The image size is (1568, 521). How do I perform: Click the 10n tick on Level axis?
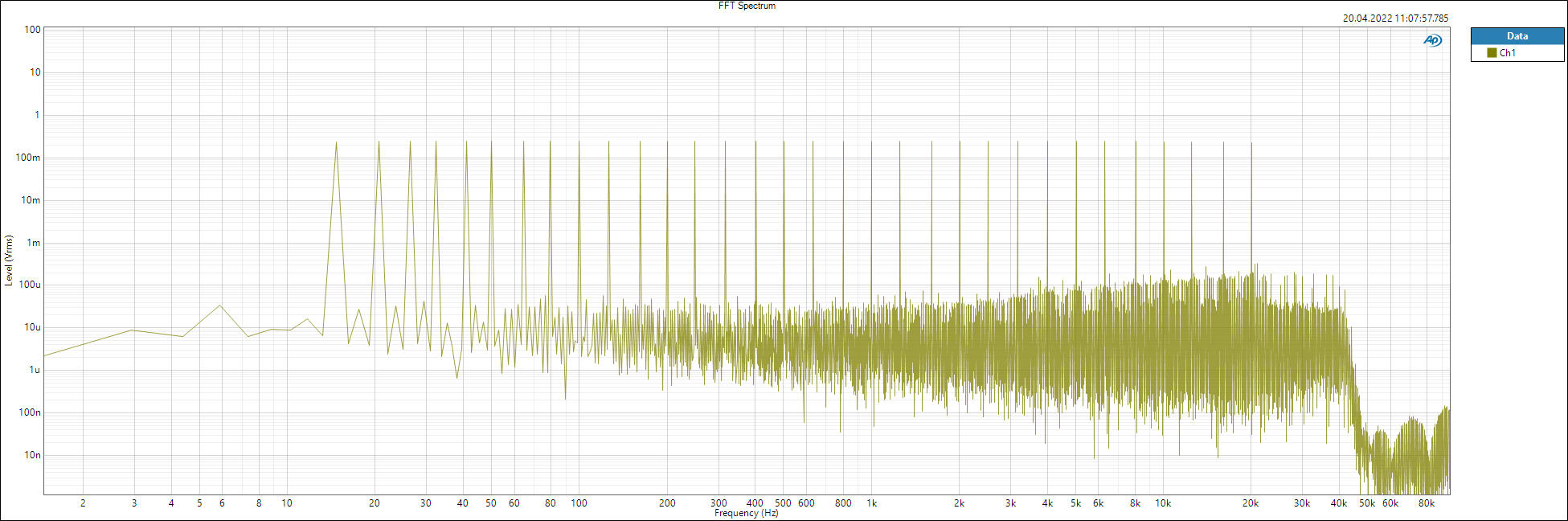(32, 455)
